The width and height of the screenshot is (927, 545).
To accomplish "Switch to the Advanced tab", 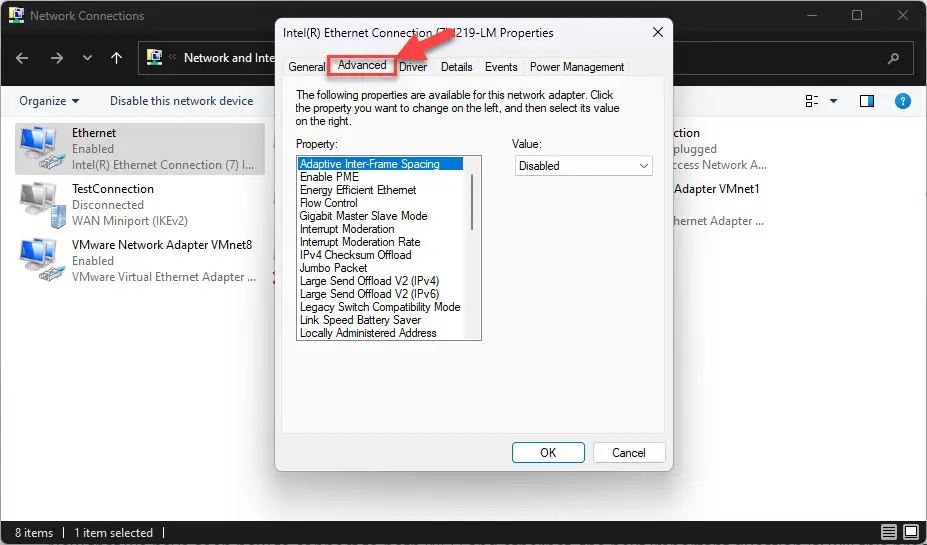I will coord(362,65).
